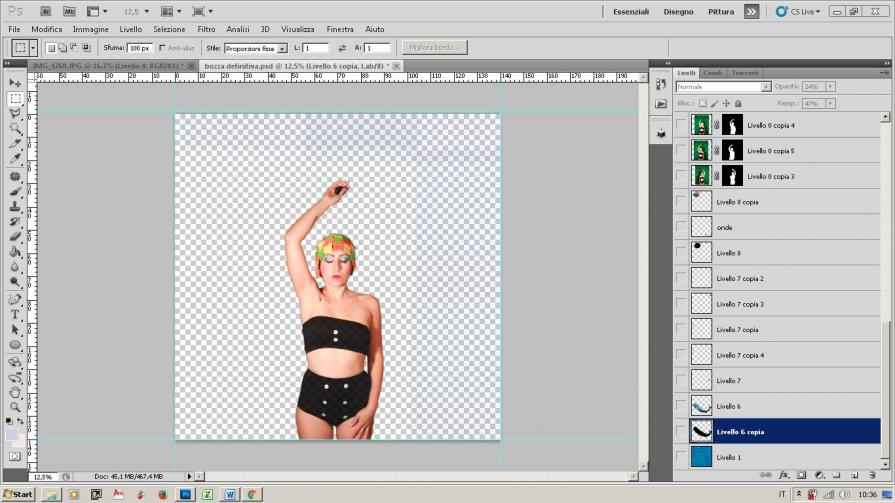Show the onde layer
Viewport: 895px width, 503px height.
click(681, 227)
